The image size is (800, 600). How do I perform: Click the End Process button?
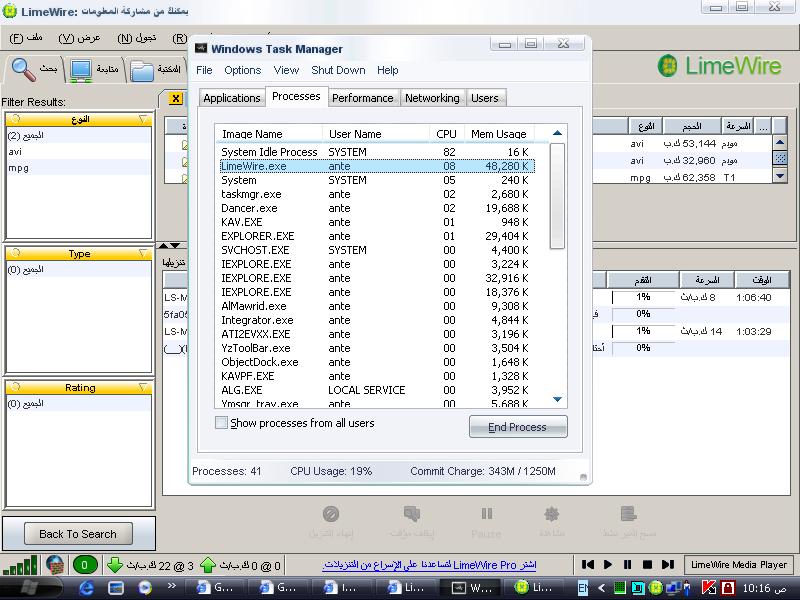[518, 427]
